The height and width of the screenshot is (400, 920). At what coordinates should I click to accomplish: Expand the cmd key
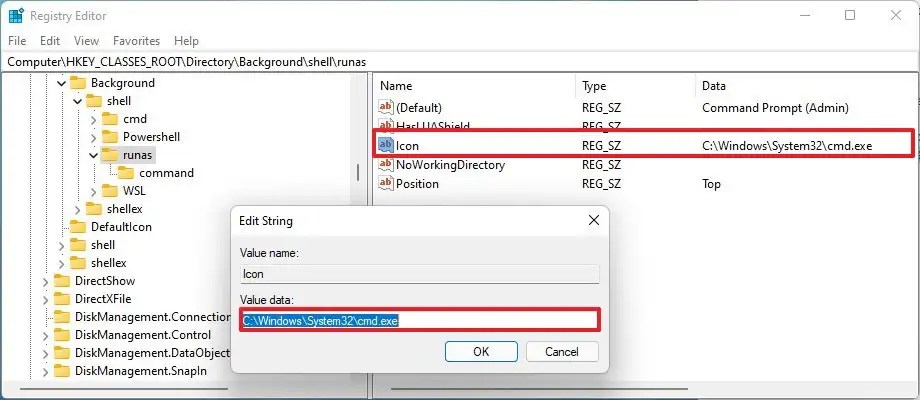pyautogui.click(x=94, y=120)
